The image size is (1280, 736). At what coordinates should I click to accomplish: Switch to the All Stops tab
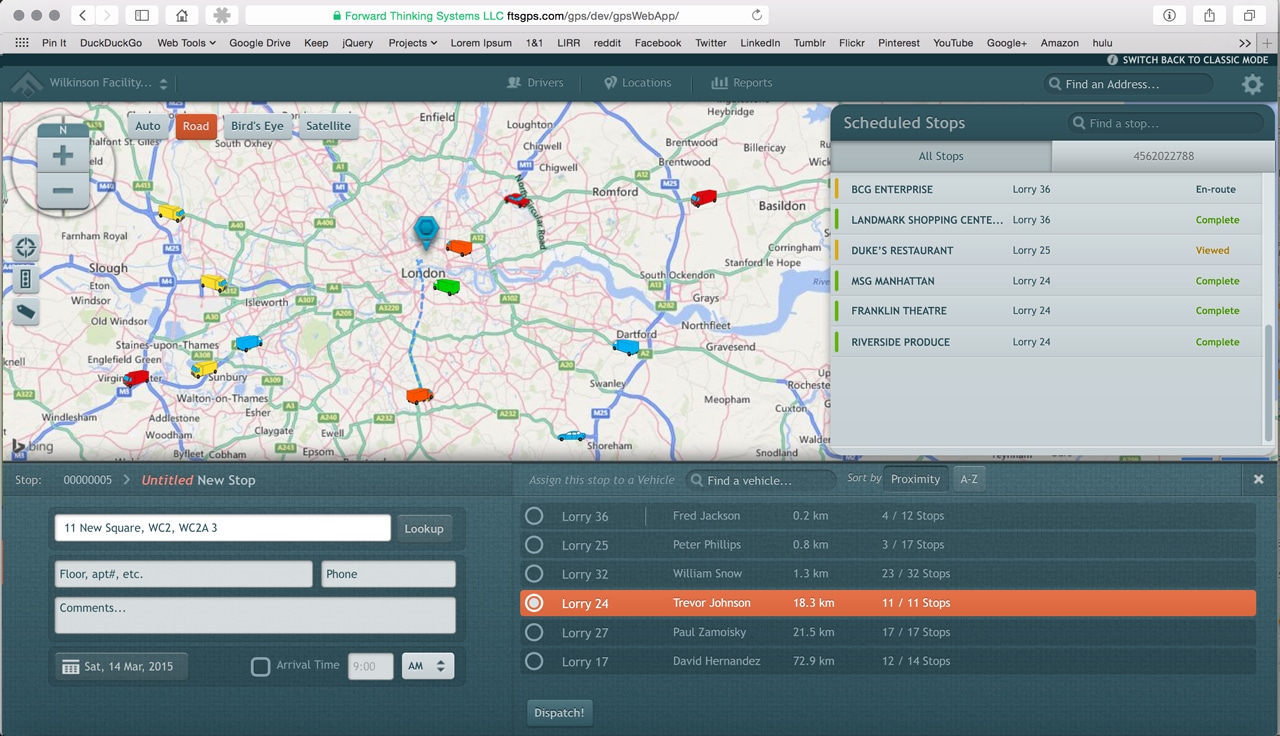point(941,156)
